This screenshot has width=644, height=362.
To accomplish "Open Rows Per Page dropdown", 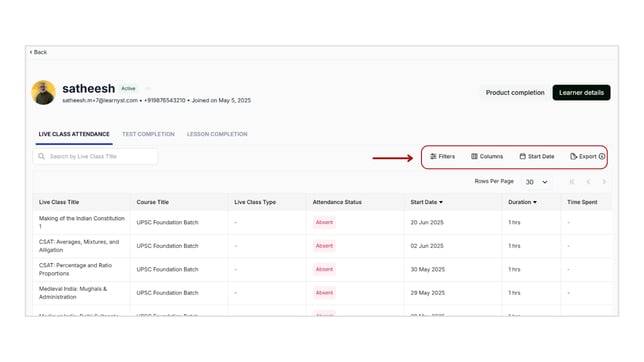I will pyautogui.click(x=536, y=182).
